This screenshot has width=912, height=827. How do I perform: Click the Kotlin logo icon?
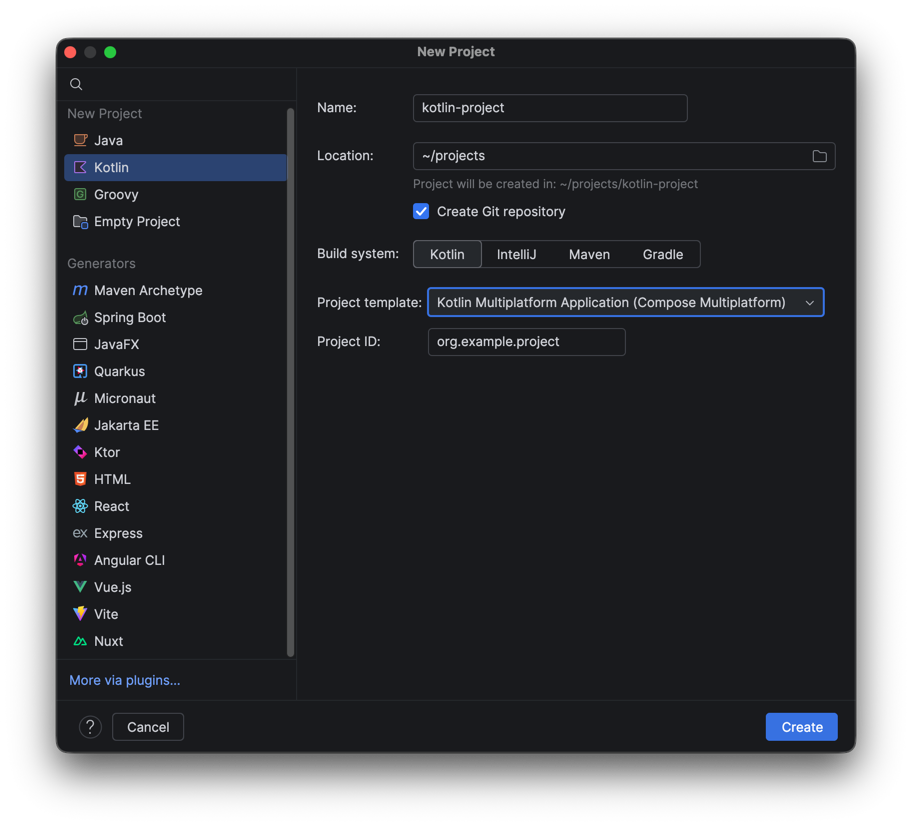point(80,167)
